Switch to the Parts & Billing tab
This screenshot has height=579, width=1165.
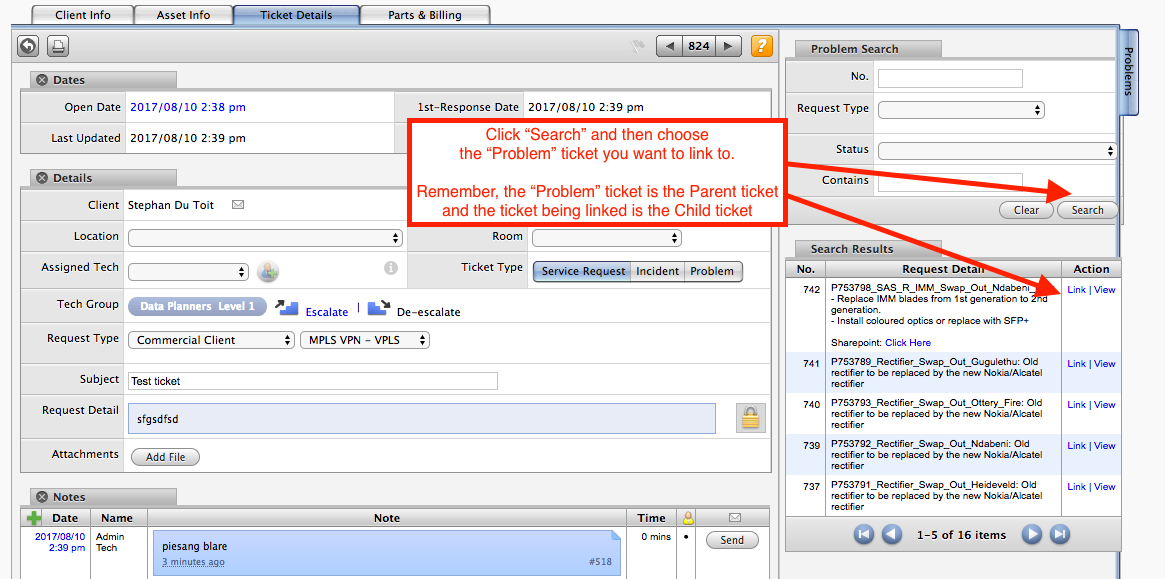click(x=425, y=15)
